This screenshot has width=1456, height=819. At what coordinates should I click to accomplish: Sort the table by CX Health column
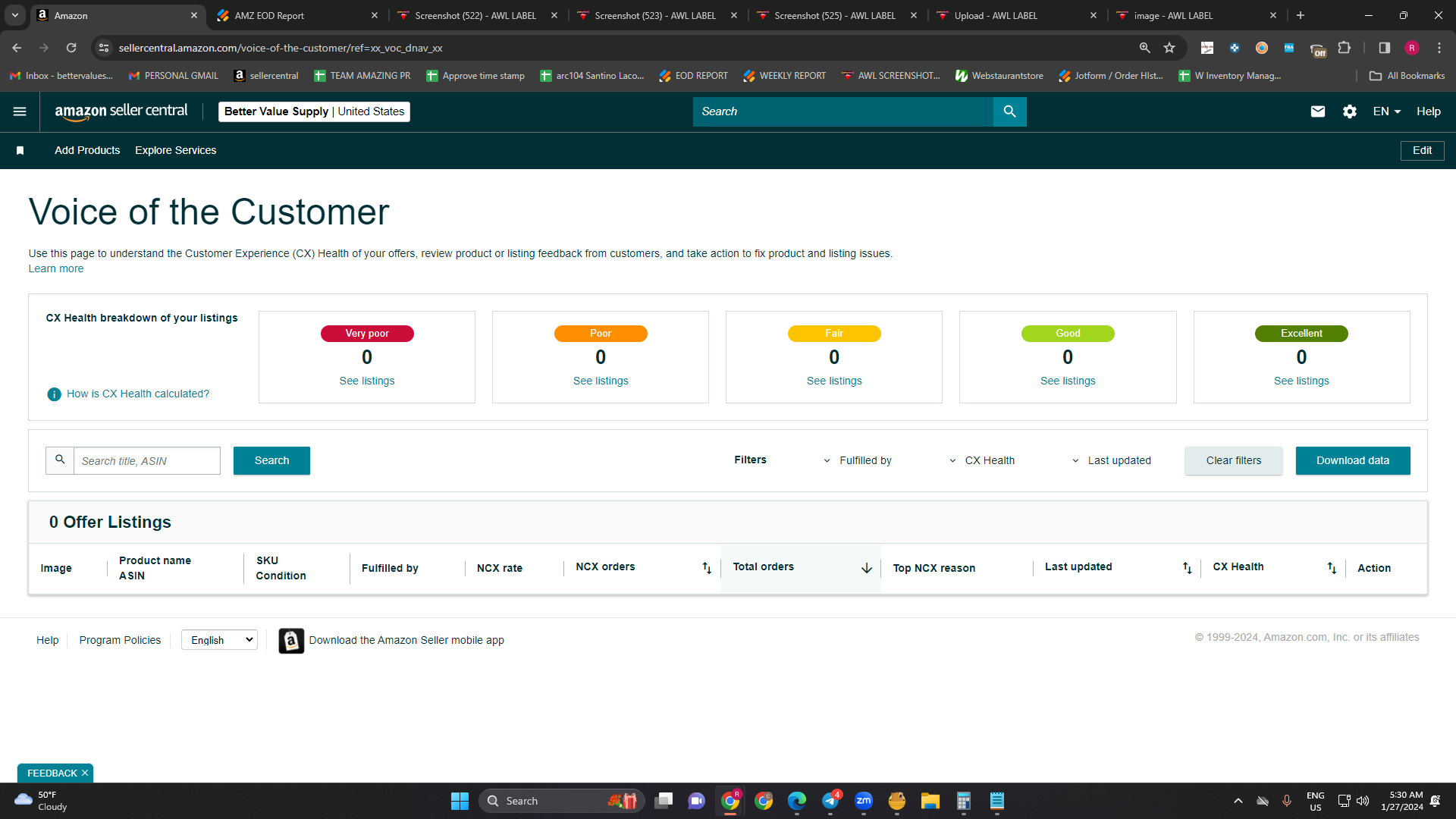tap(1332, 568)
